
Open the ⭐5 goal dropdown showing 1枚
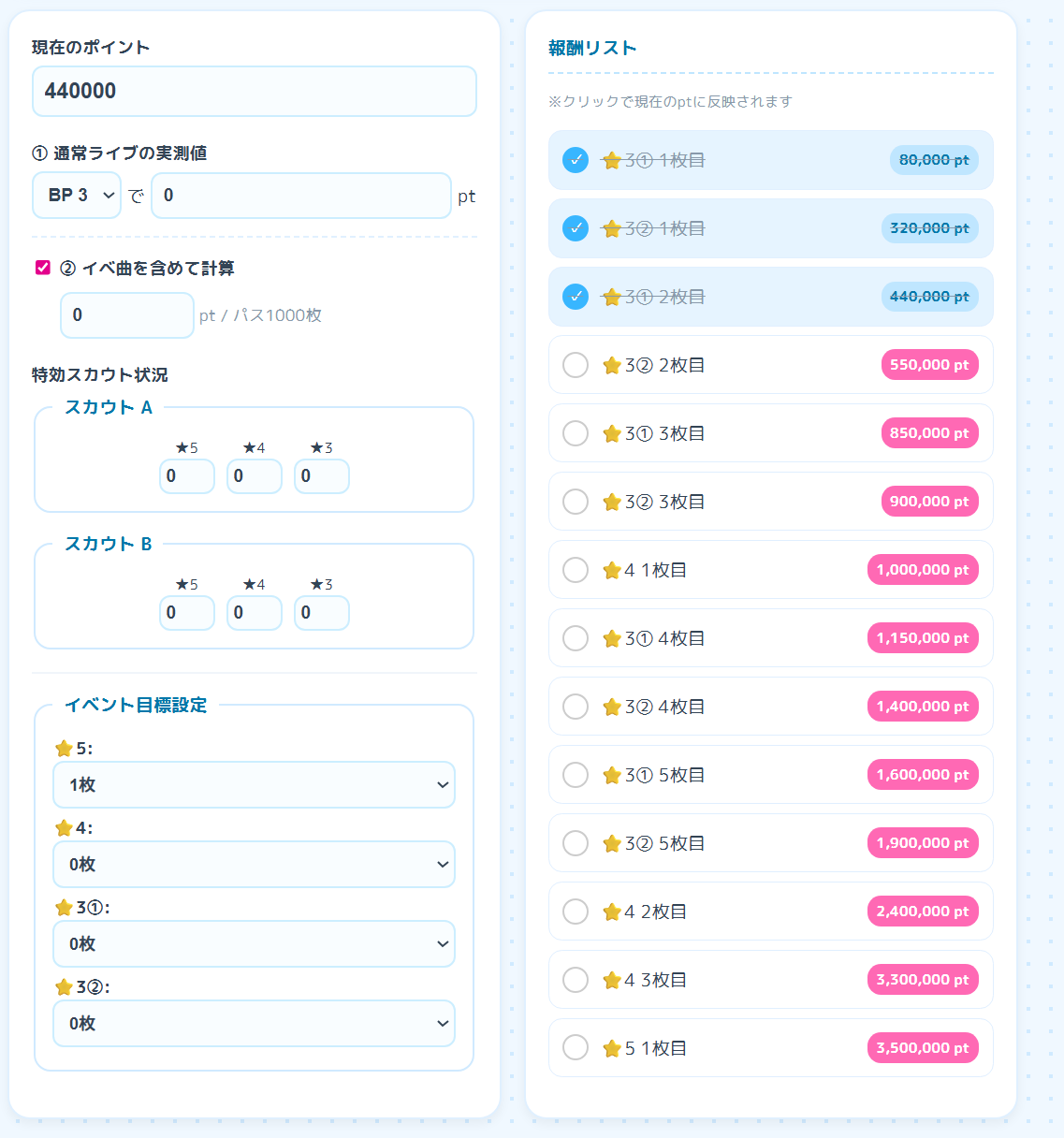coord(254,784)
